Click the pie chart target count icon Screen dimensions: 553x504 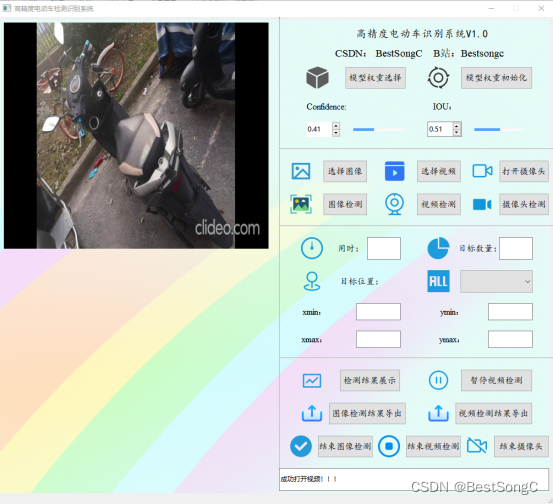(x=438, y=248)
